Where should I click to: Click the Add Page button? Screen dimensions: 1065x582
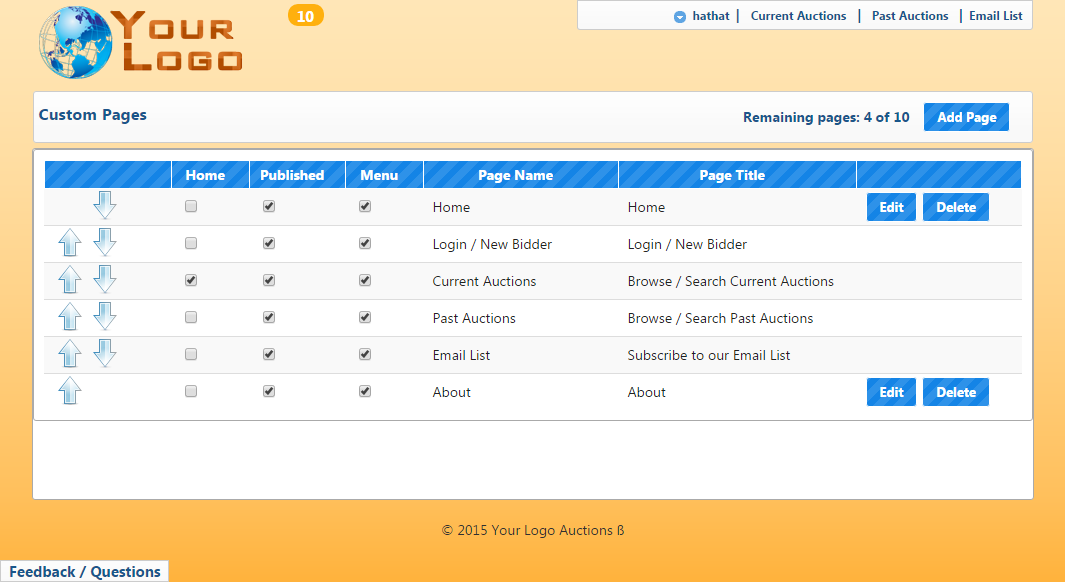pos(966,117)
